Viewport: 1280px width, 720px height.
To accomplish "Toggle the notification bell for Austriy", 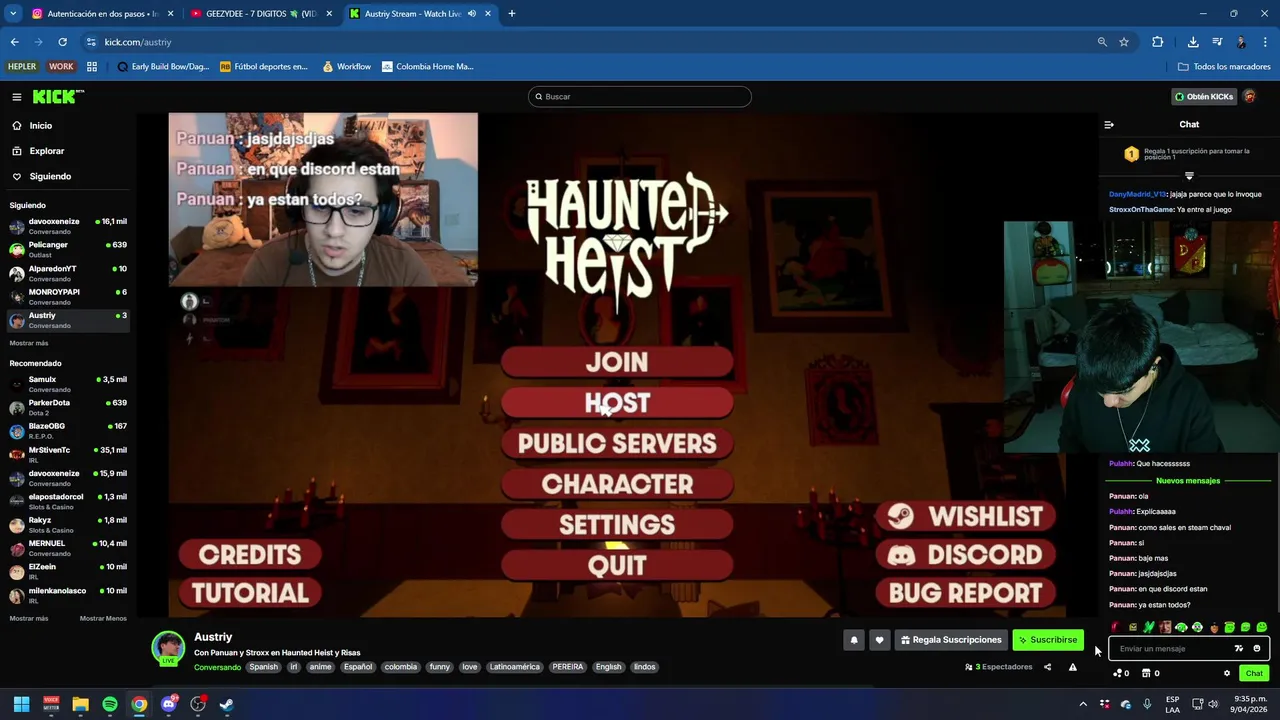I will 854,640.
